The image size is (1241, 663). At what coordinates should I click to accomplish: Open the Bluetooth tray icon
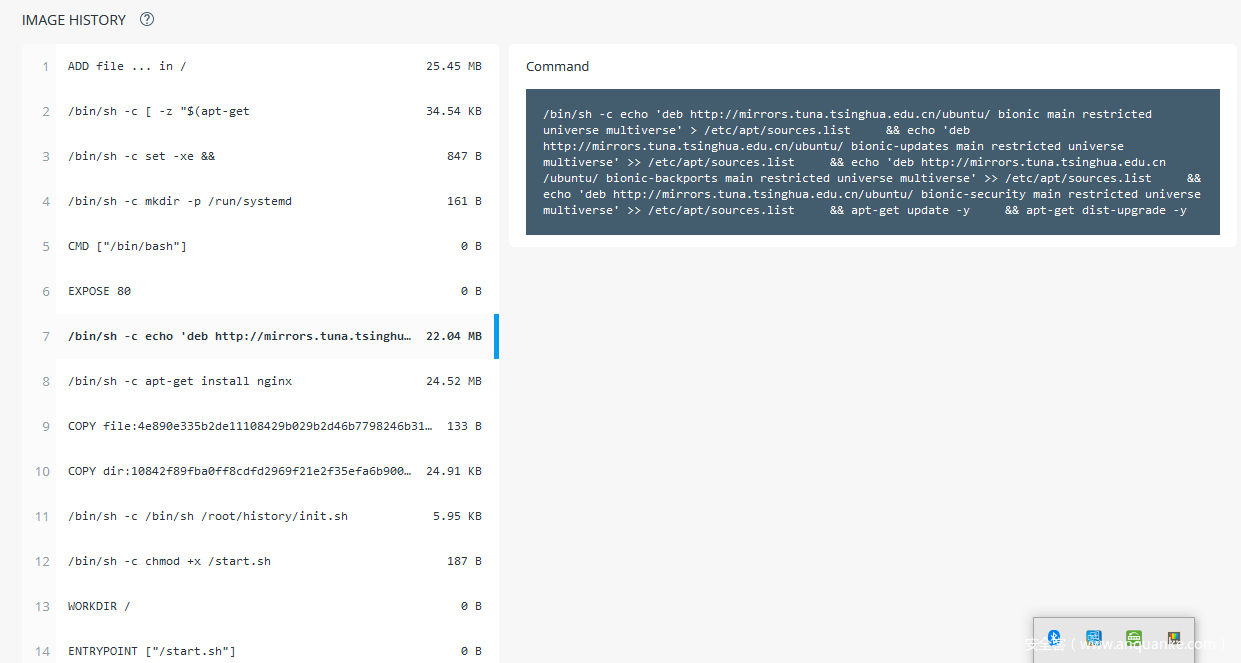coord(1053,638)
